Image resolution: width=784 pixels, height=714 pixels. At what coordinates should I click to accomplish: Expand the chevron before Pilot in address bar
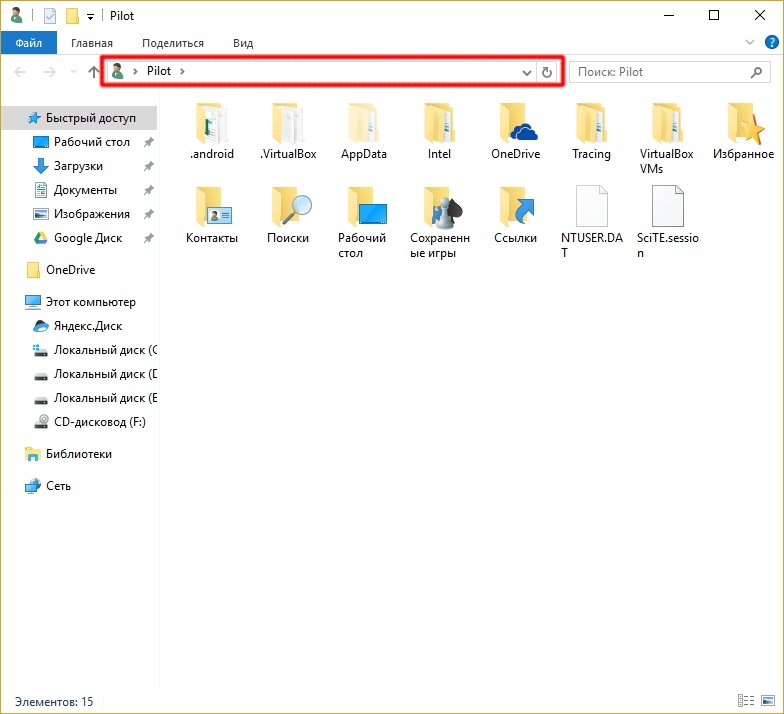pyautogui.click(x=135, y=72)
